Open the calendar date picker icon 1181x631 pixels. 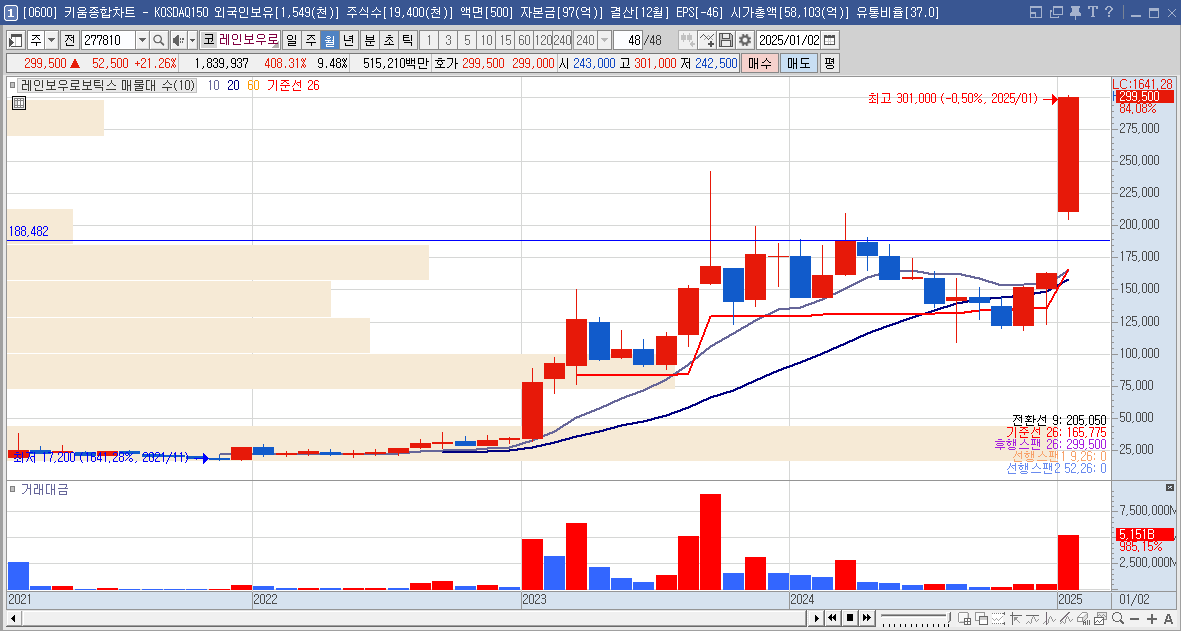click(x=829, y=40)
